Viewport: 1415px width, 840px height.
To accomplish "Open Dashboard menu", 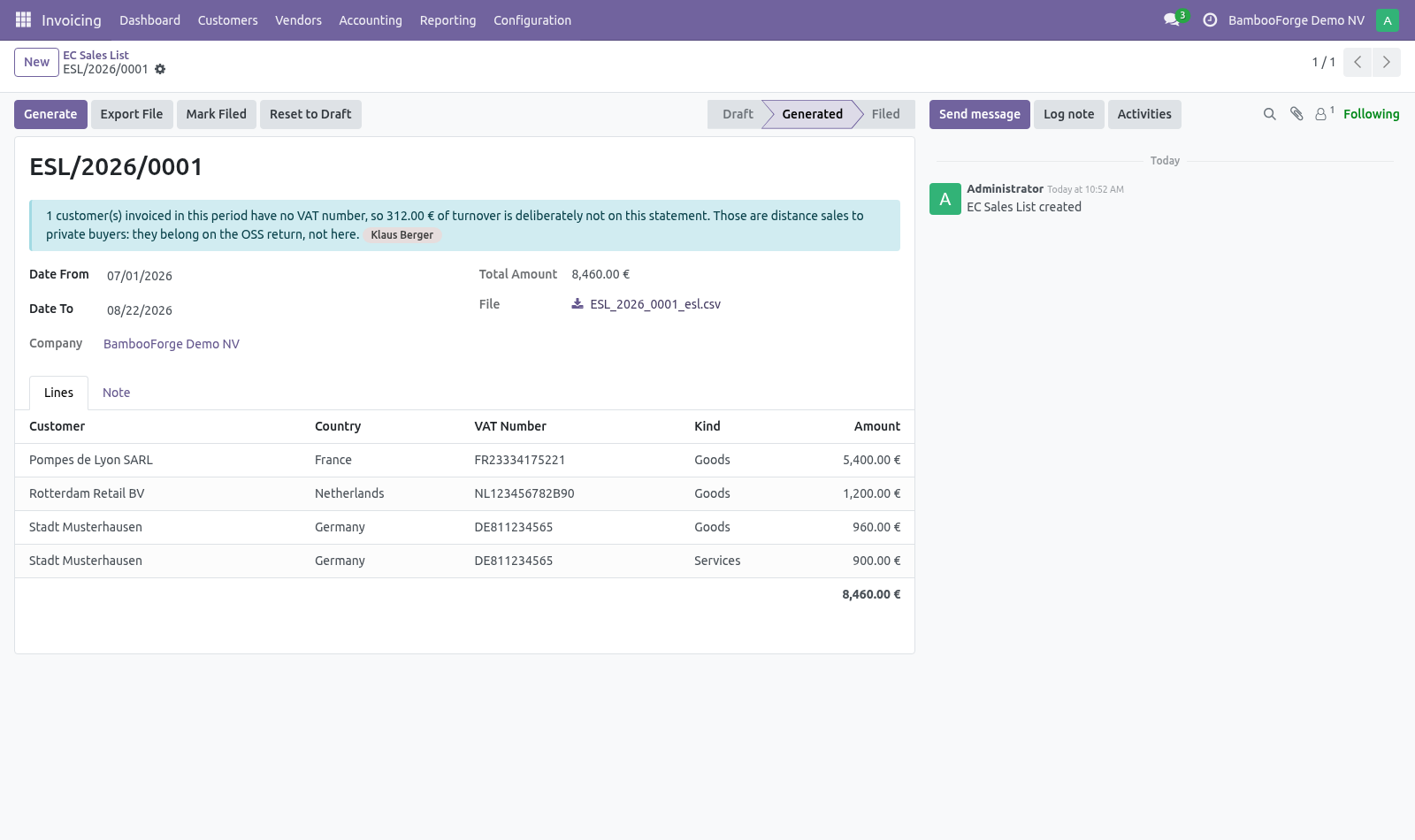I will pyautogui.click(x=150, y=20).
